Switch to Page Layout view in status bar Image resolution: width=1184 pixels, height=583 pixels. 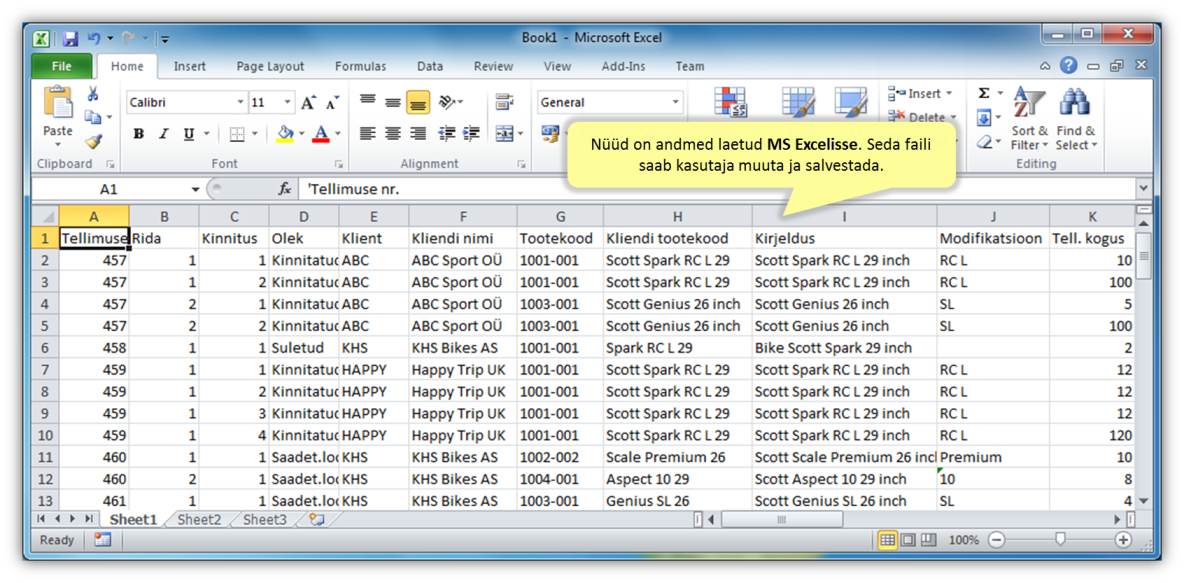coord(908,540)
